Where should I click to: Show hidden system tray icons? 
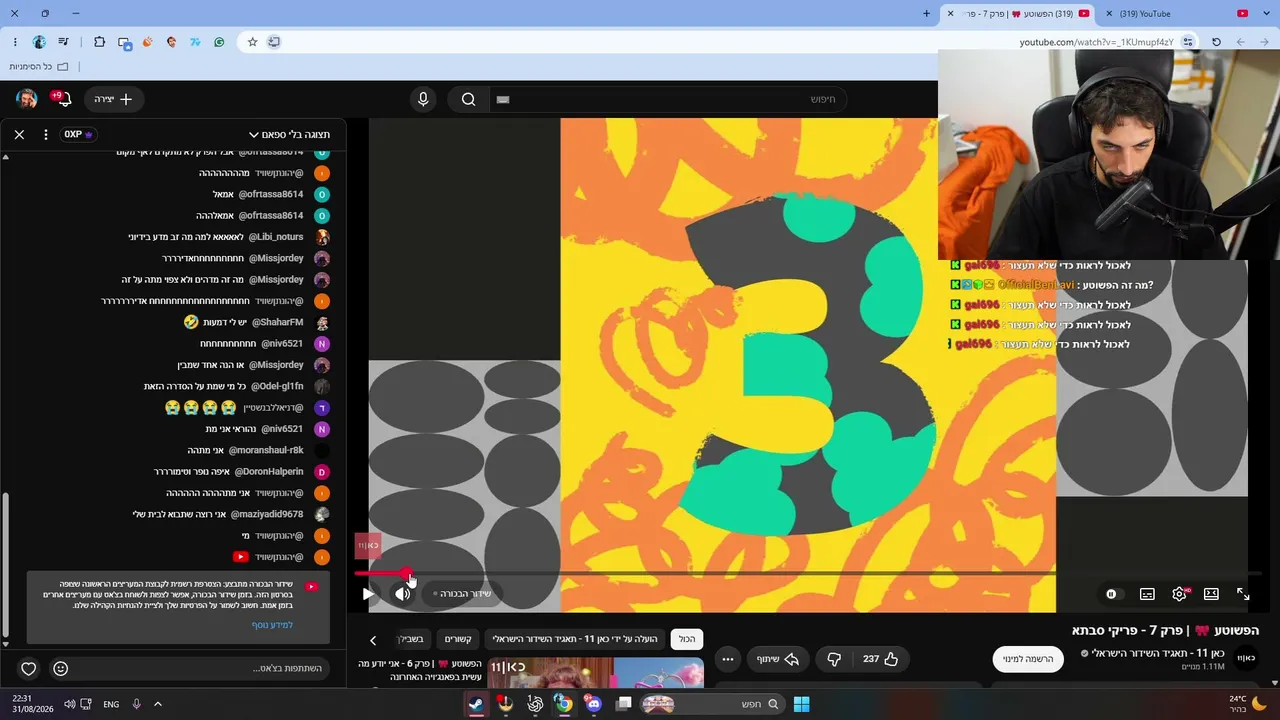(x=158, y=704)
